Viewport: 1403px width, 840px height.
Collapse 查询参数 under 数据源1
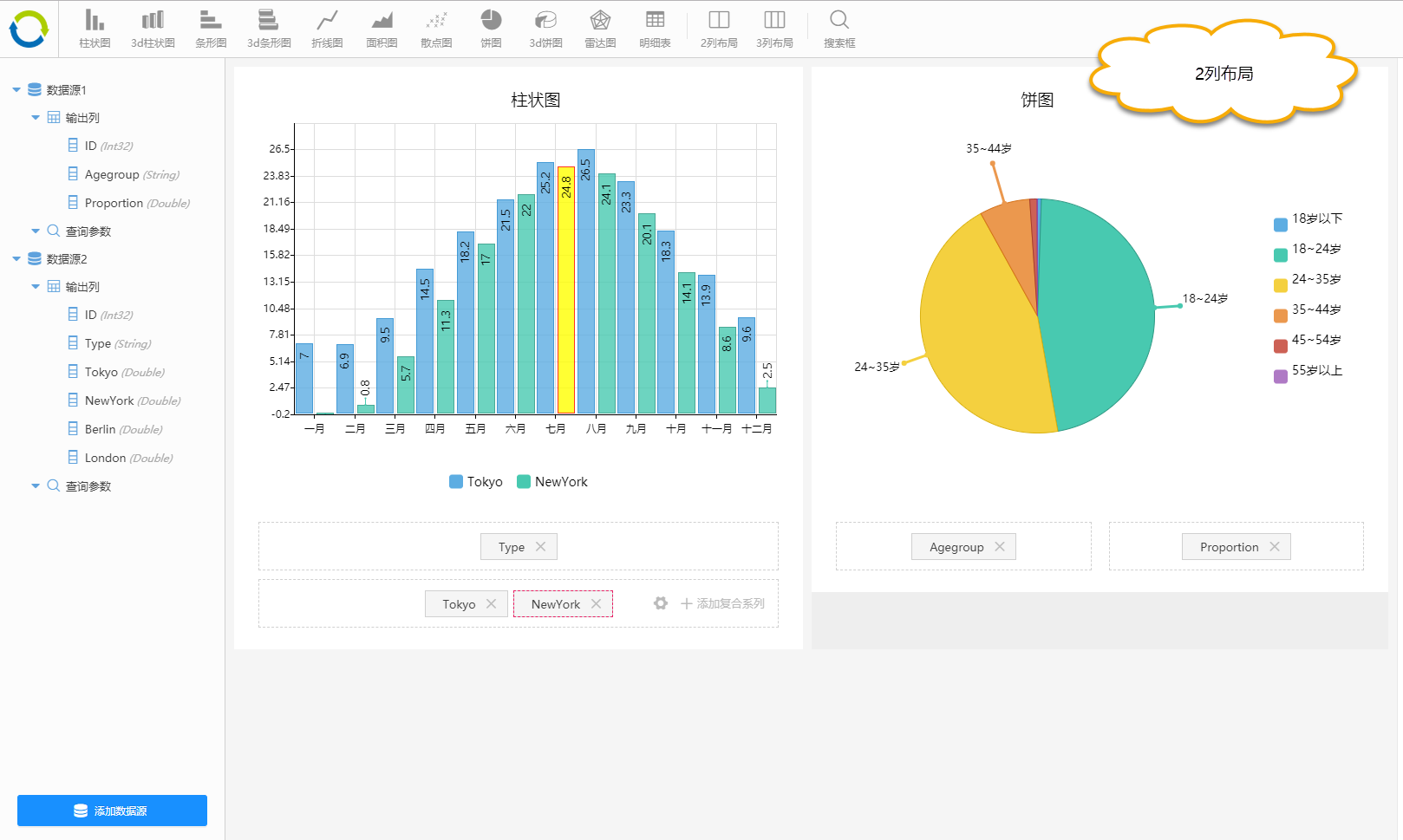click(x=36, y=231)
